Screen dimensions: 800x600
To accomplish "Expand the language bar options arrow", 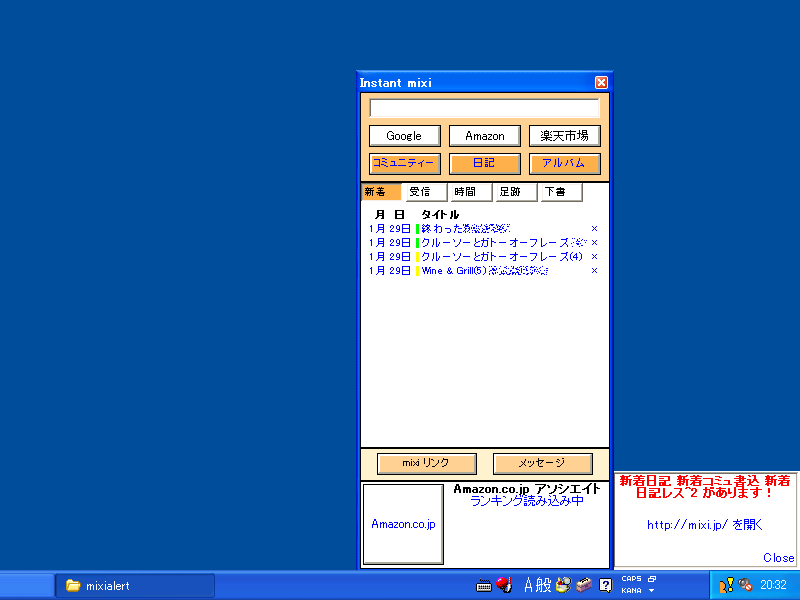I will 651,591.
